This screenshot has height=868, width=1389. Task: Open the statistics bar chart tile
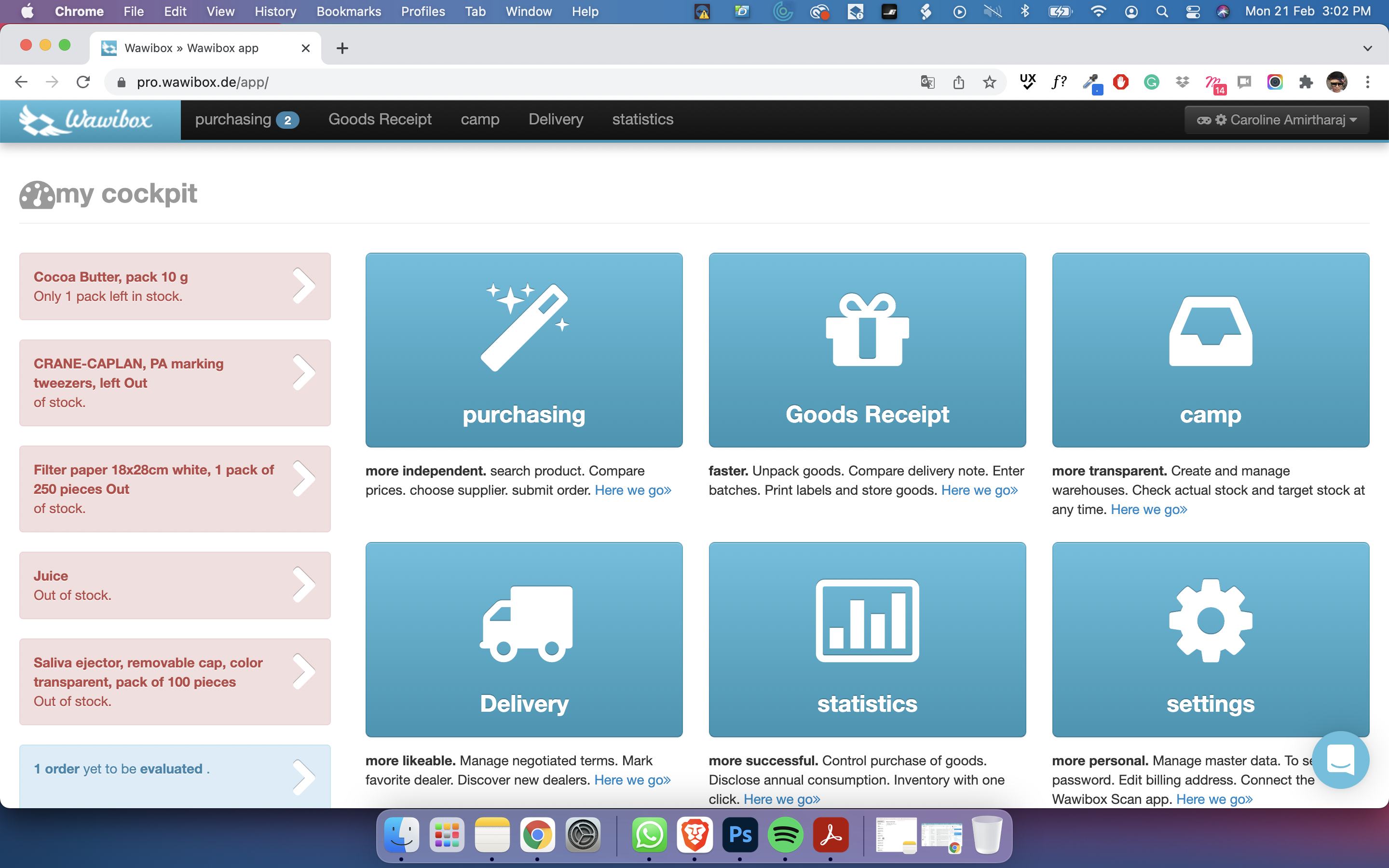[867, 639]
